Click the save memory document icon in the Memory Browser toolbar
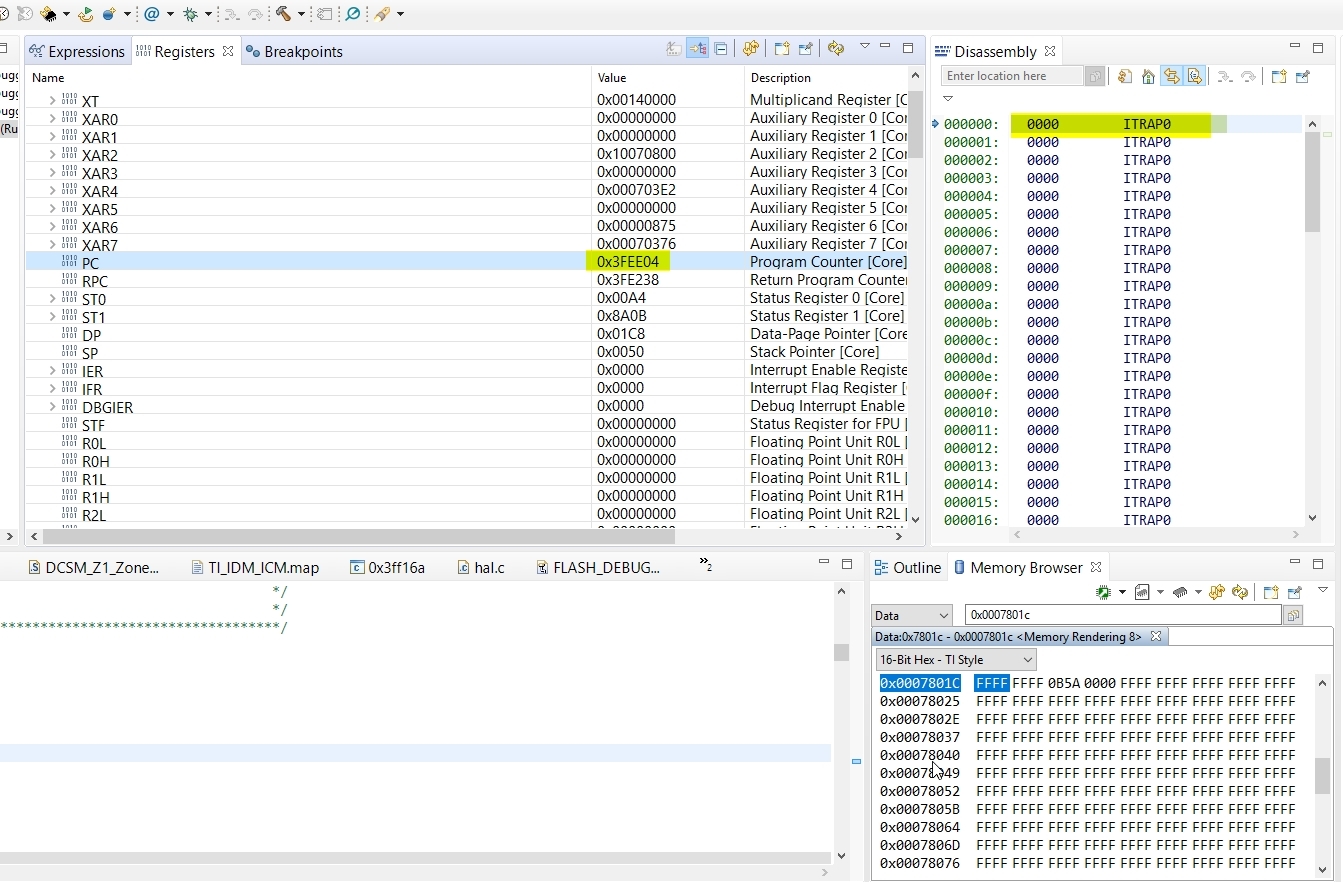This screenshot has height=882, width=1343. tap(1142, 592)
